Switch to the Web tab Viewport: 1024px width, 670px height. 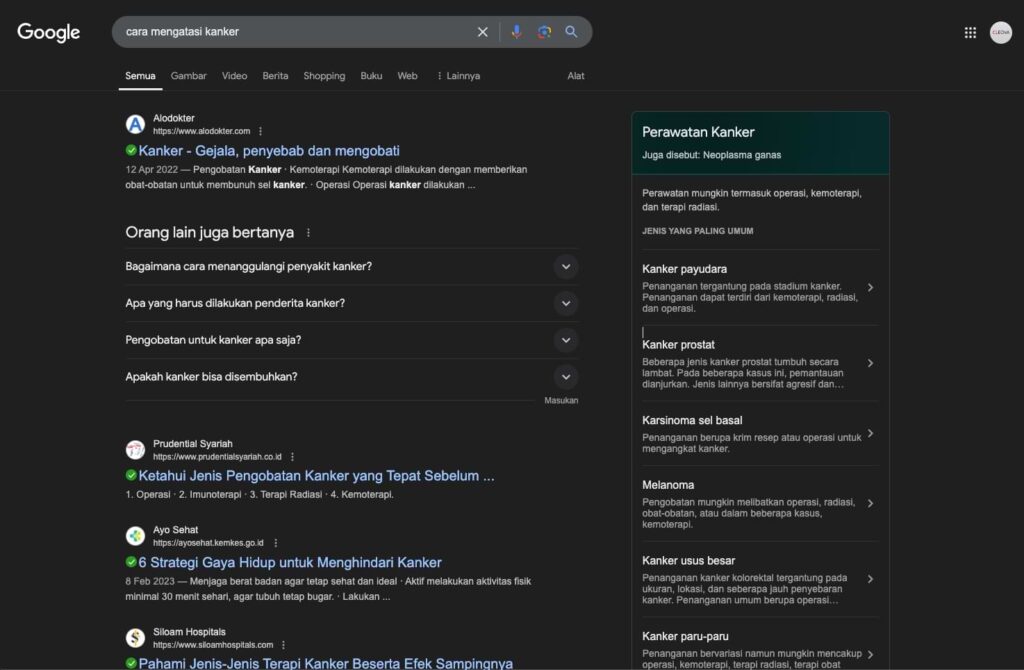coord(408,76)
